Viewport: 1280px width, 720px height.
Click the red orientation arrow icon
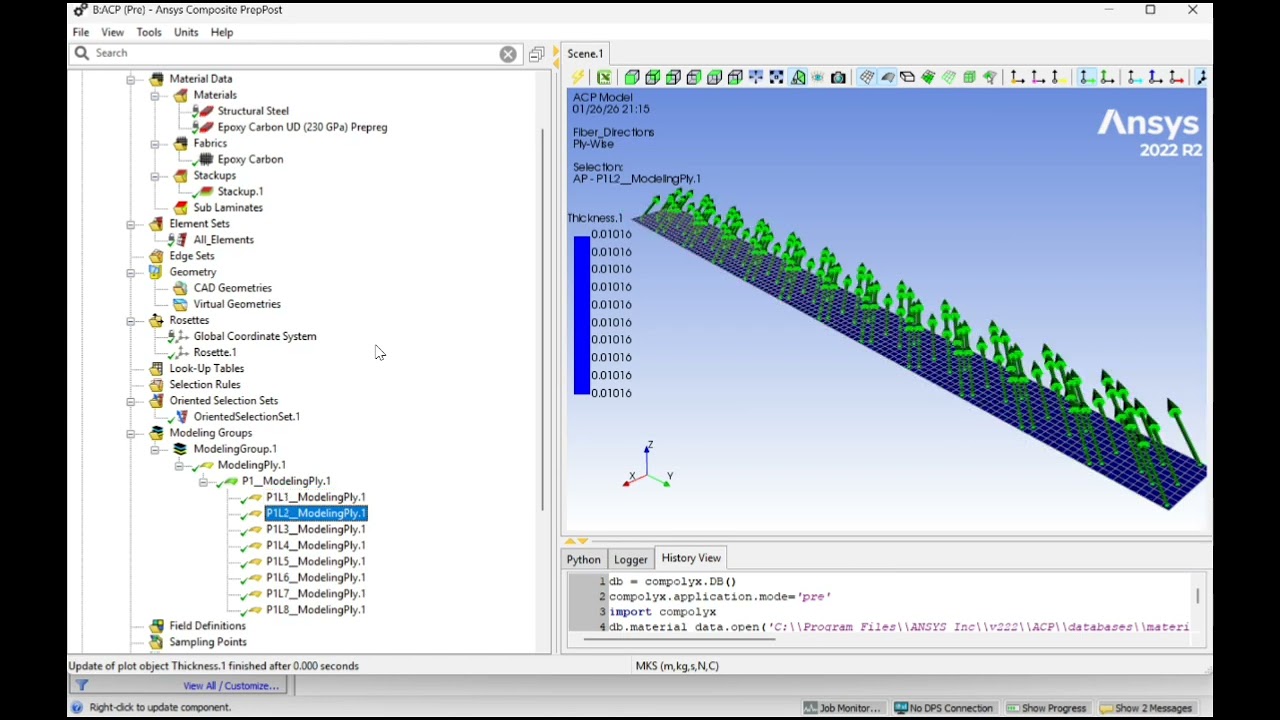click(x=1175, y=77)
